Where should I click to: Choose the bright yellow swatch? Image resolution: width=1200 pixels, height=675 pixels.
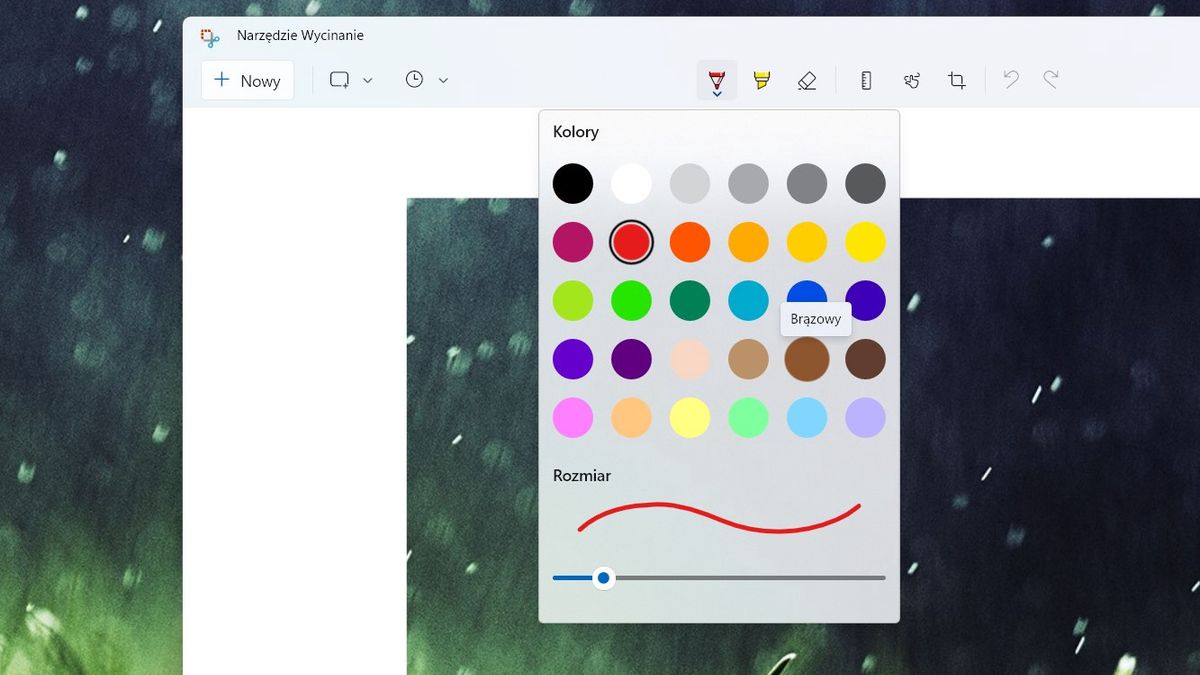click(865, 242)
